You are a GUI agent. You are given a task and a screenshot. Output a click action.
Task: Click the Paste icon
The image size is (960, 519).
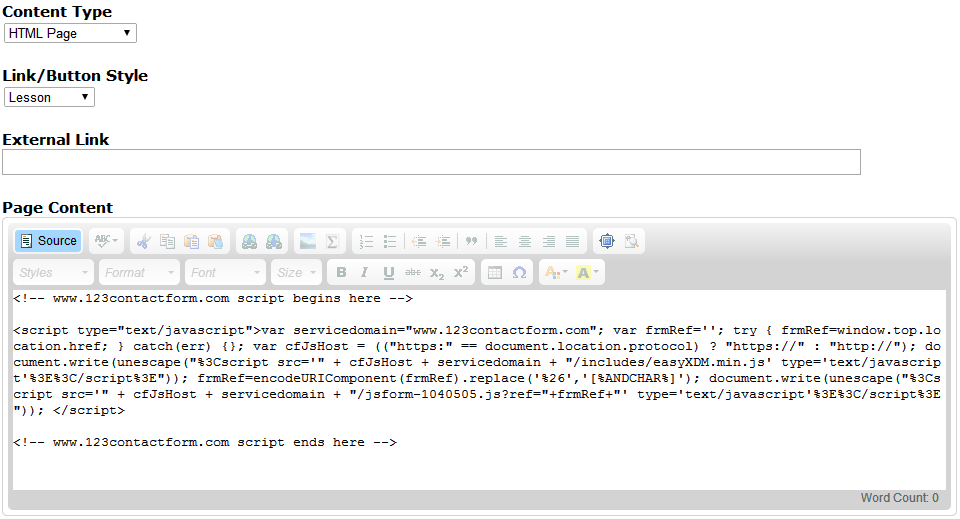tap(191, 241)
